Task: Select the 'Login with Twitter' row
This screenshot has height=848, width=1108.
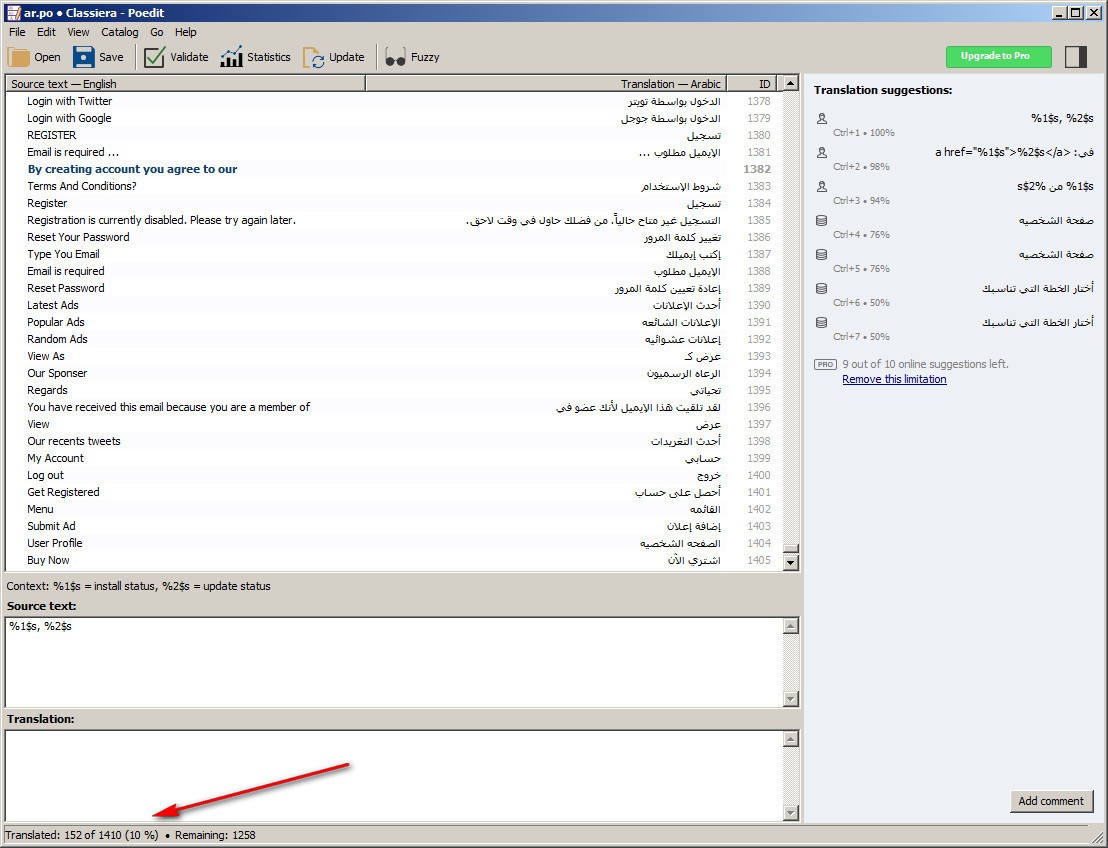Action: click(393, 101)
